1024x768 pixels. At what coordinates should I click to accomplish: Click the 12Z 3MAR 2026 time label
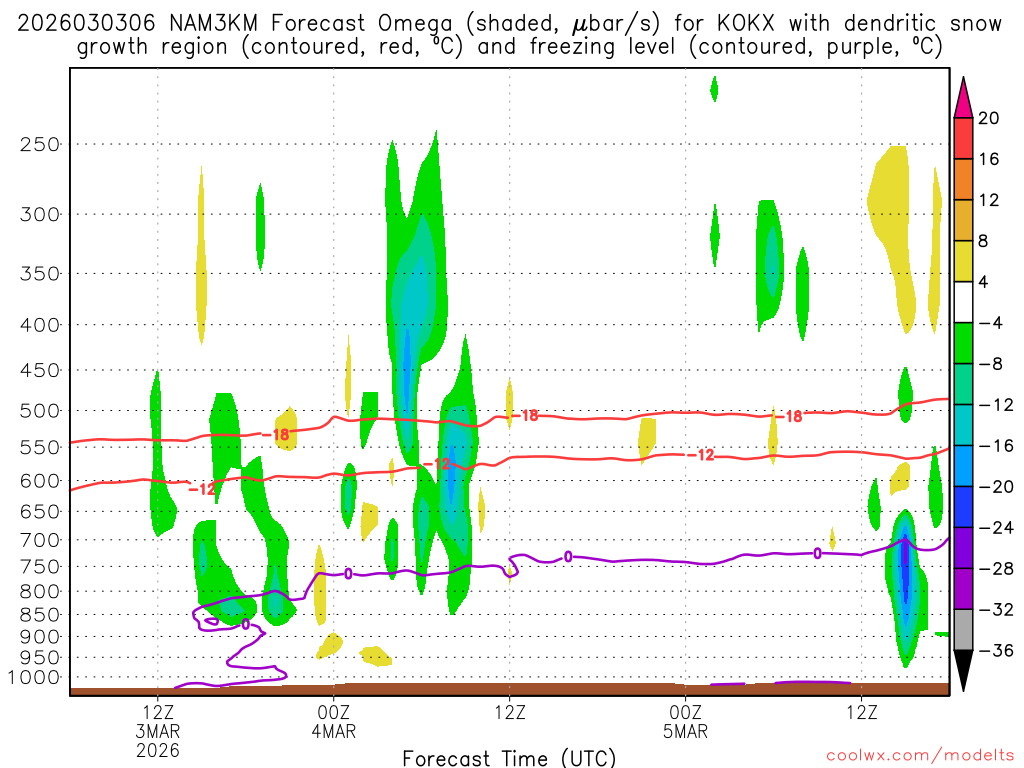click(x=157, y=731)
